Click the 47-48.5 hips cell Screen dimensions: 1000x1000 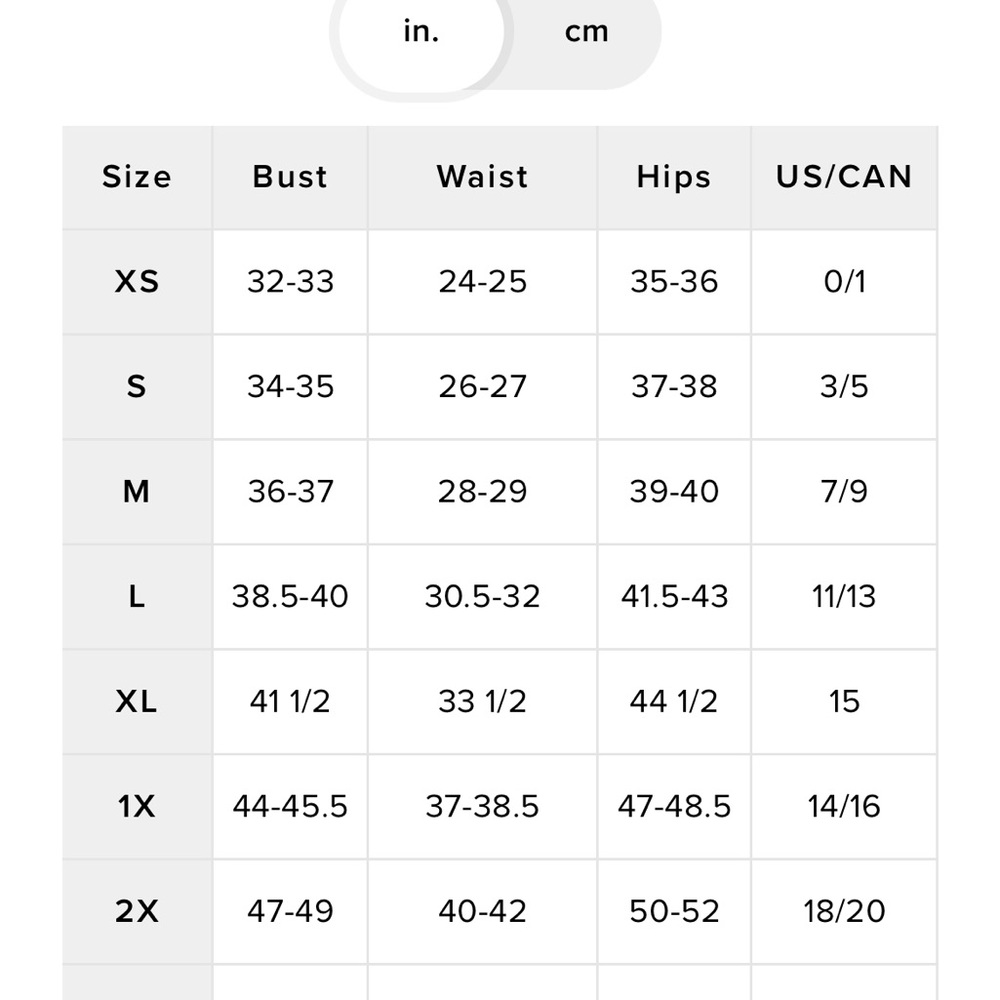pyautogui.click(x=674, y=806)
